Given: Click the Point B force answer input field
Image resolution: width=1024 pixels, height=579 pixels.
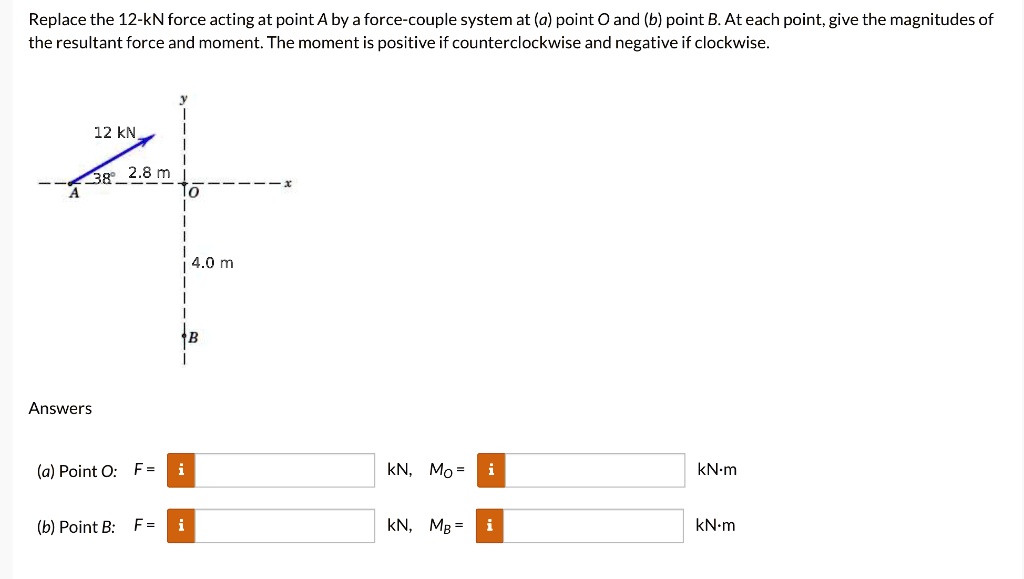Looking at the screenshot, I should click(x=285, y=525).
